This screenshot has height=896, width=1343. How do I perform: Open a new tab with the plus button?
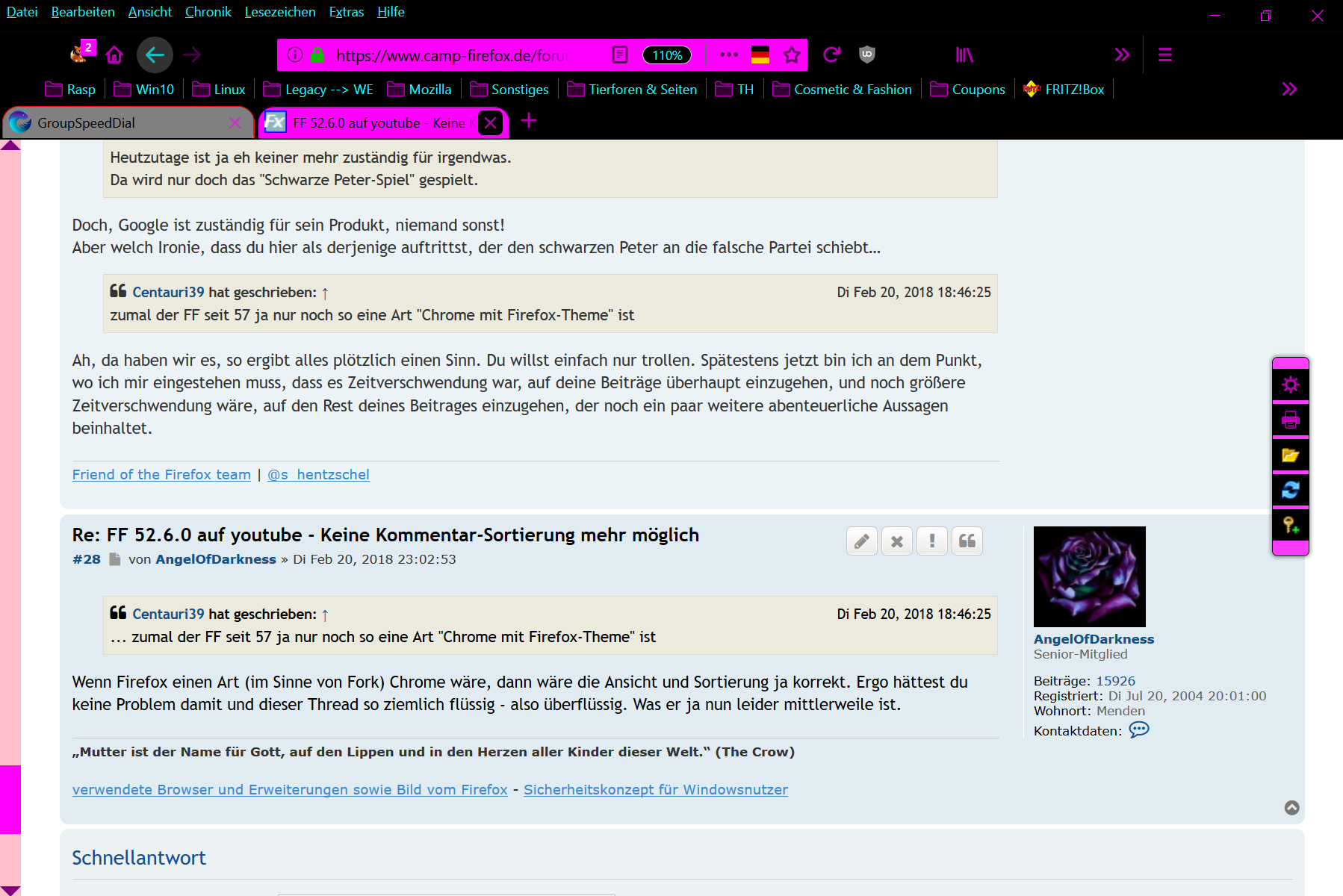[529, 121]
